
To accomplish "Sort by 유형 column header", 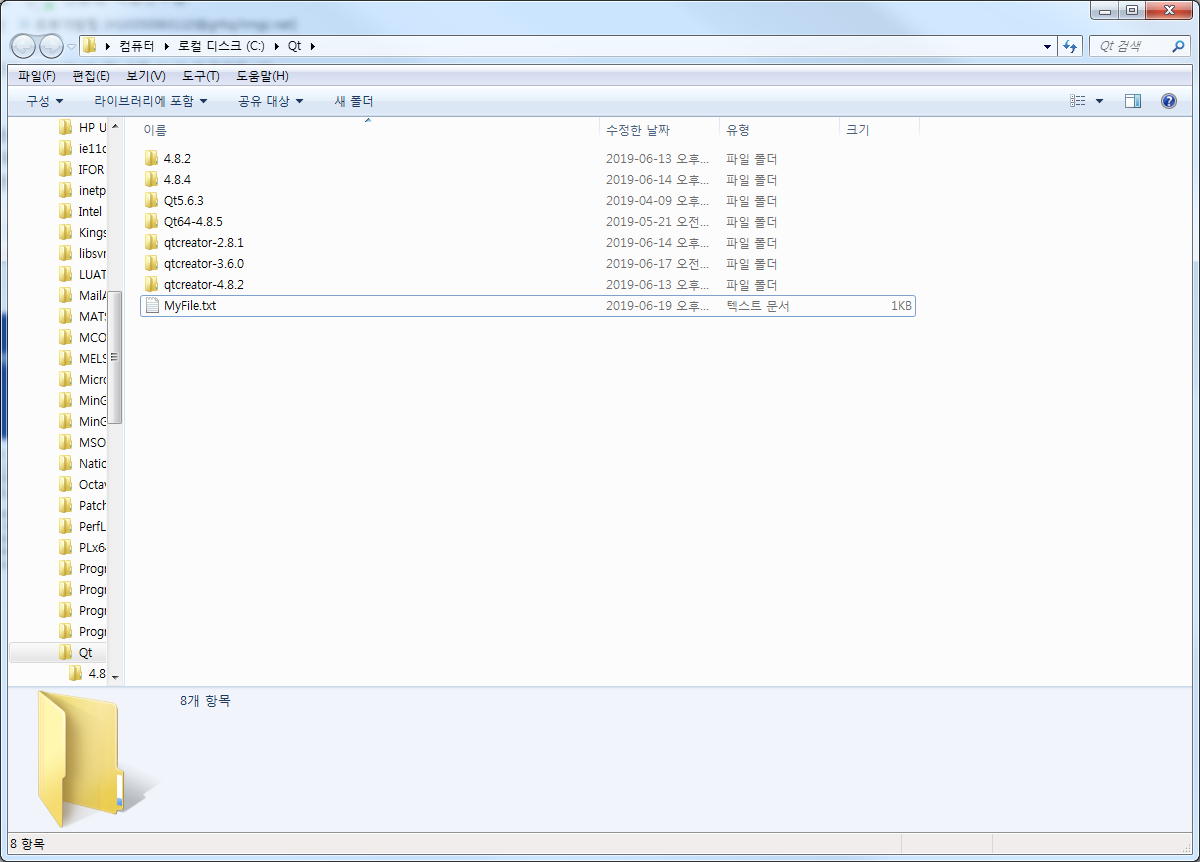I will [780, 130].
